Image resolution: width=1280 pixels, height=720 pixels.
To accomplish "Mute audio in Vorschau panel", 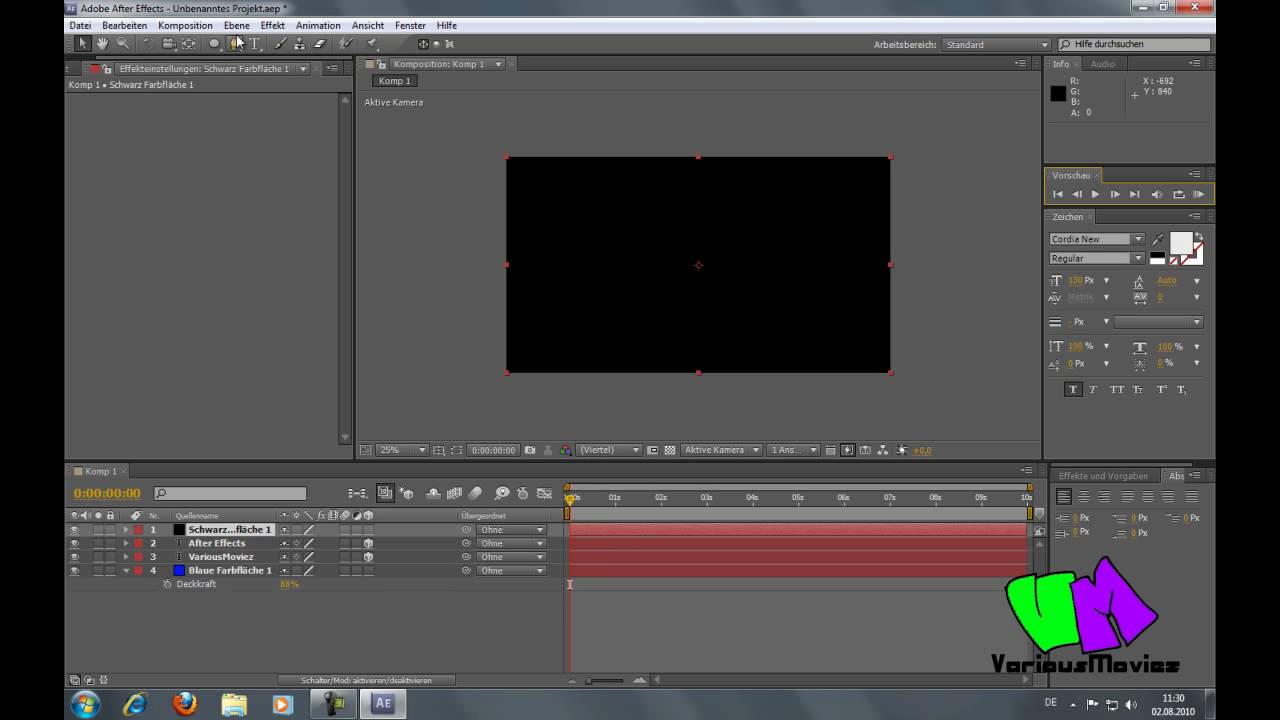I will (x=1157, y=194).
